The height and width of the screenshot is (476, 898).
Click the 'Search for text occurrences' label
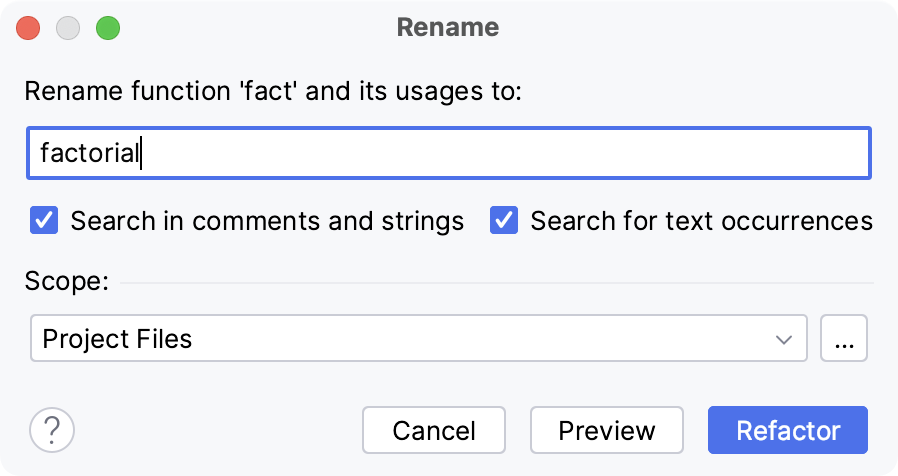pos(701,221)
